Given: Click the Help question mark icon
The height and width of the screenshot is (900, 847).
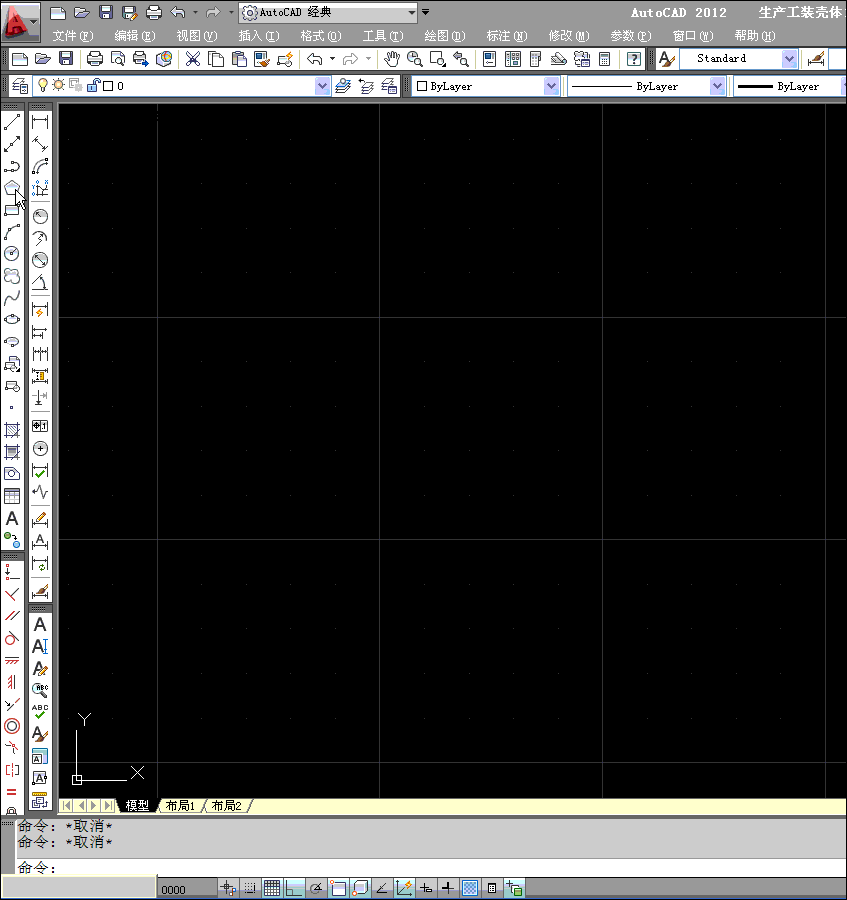Looking at the screenshot, I should coord(634,59).
